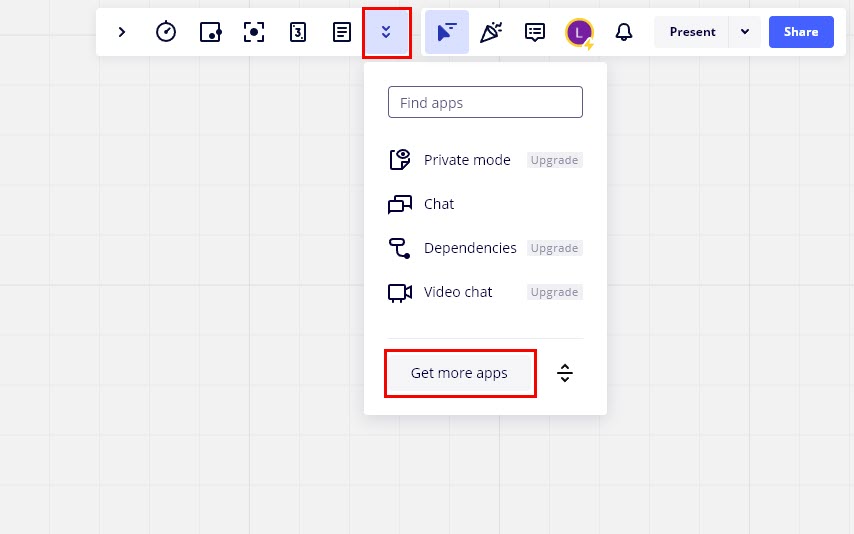Activate the Frames focus tool icon
Viewport: 854px width, 534px height.
pyautogui.click(x=254, y=32)
